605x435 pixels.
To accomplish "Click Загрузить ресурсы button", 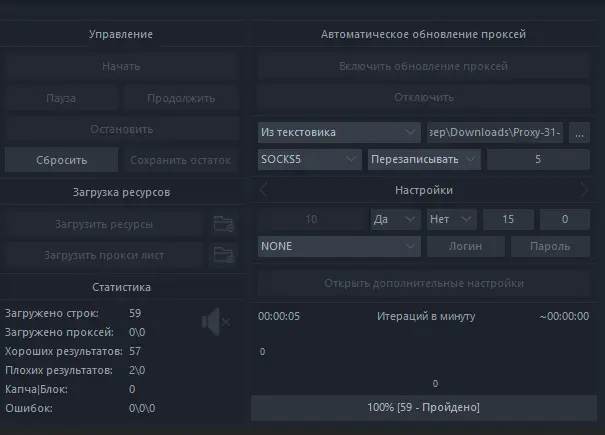I will click(x=104, y=224).
